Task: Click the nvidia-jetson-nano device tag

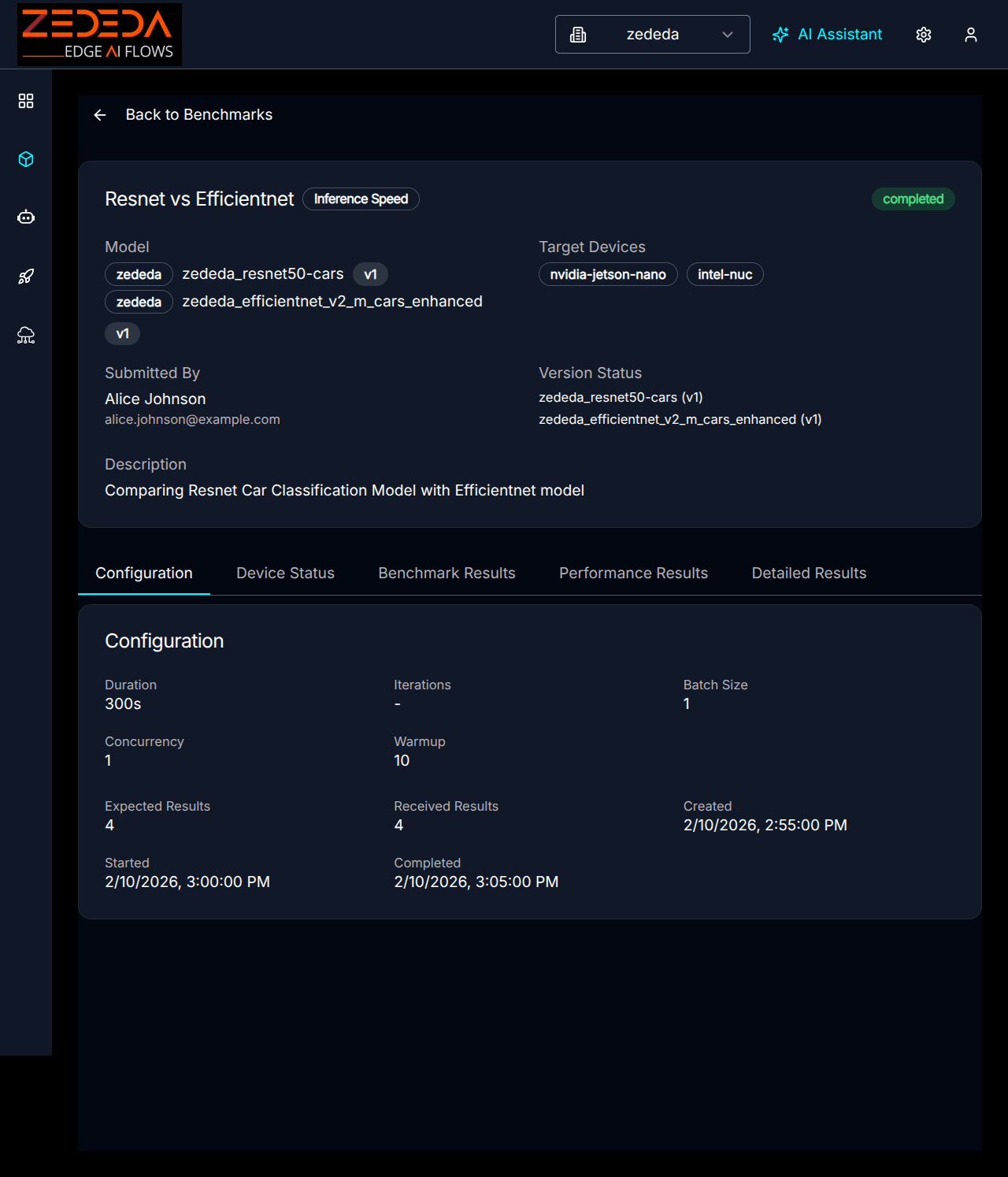Action: [x=608, y=274]
